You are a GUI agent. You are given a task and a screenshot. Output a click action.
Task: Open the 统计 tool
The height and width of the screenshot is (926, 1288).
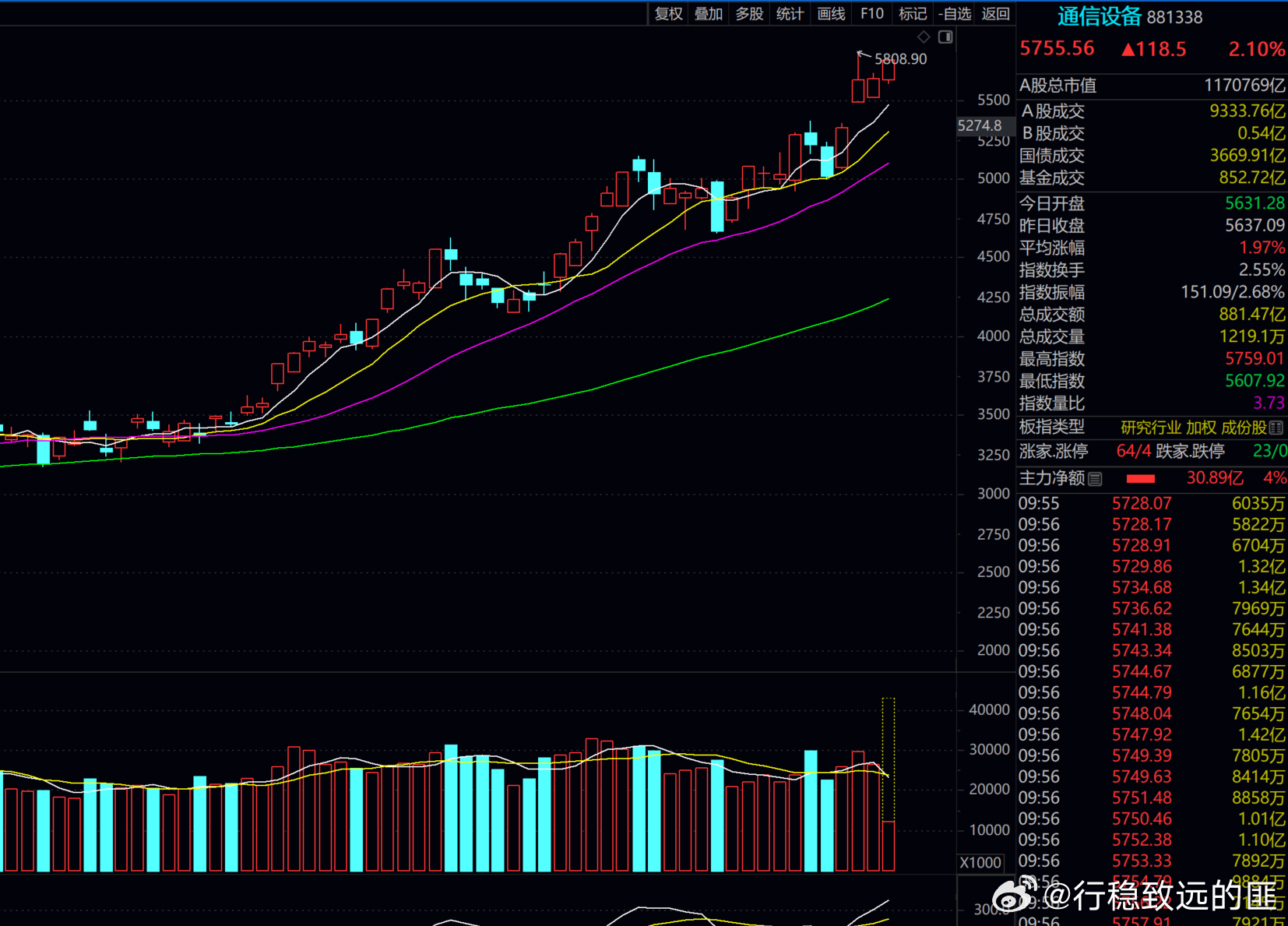(790, 13)
